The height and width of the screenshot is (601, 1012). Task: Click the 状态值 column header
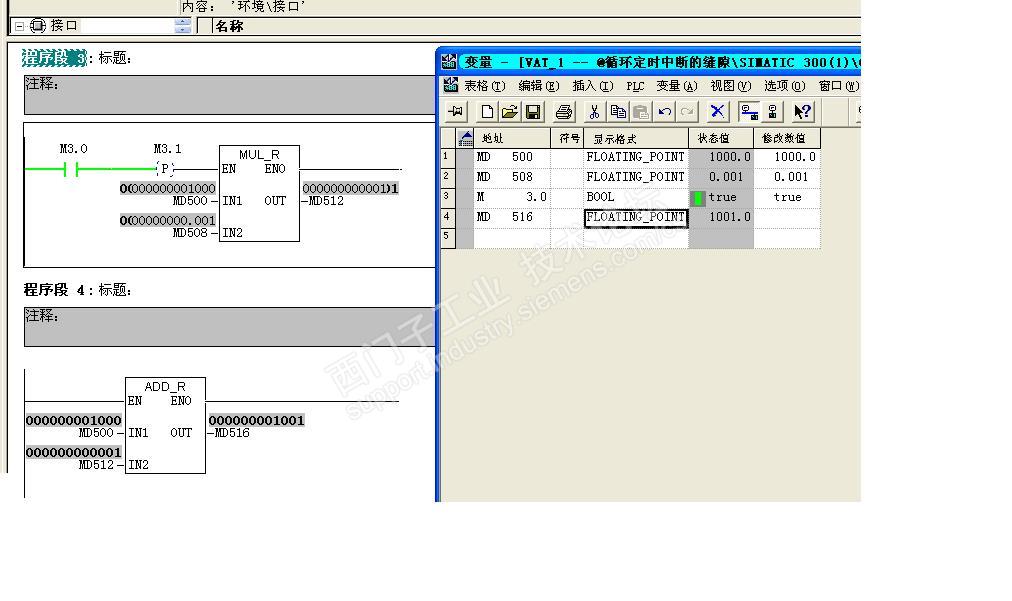tap(721, 138)
